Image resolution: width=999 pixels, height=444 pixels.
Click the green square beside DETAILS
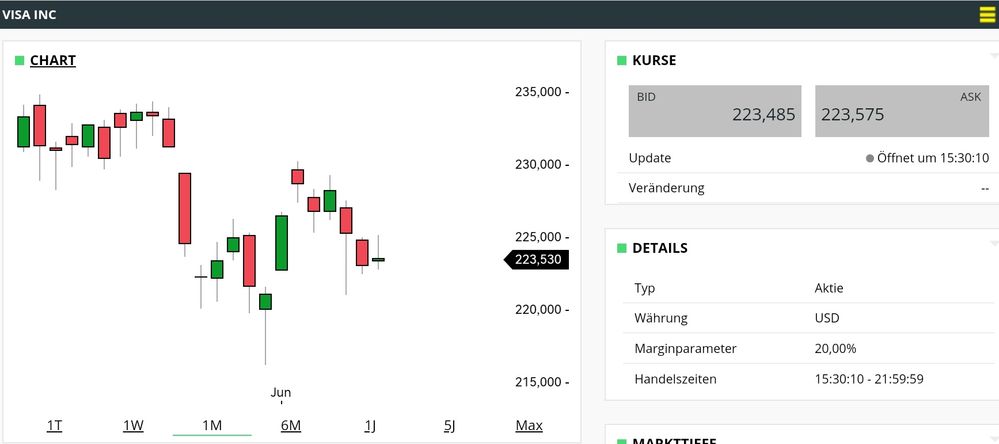tap(621, 248)
